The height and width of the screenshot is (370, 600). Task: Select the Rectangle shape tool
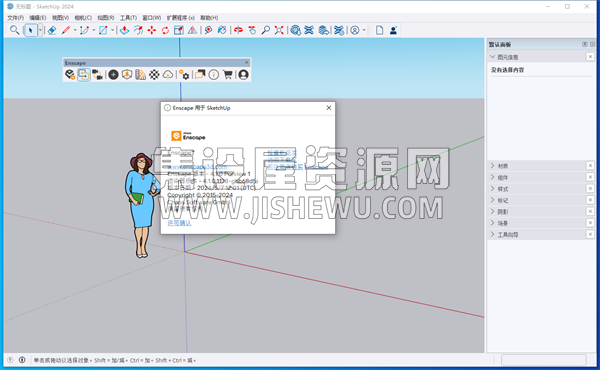point(103,30)
